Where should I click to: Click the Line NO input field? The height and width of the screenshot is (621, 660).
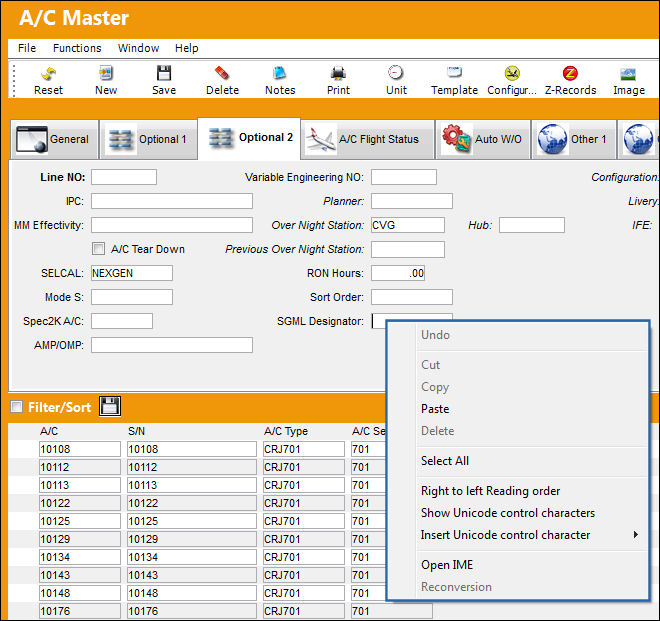point(124,177)
